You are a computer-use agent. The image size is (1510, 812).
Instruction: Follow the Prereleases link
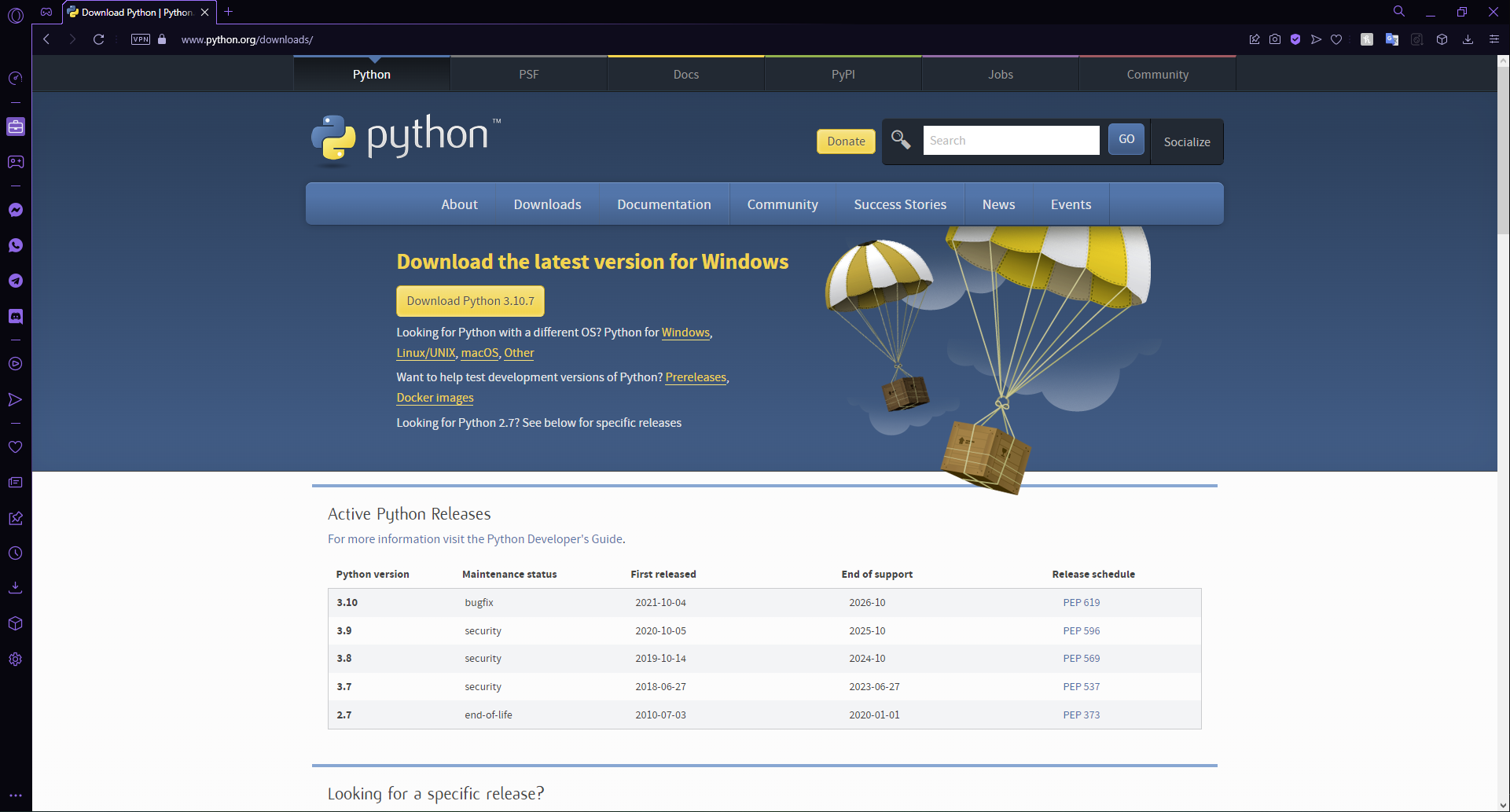coord(696,377)
